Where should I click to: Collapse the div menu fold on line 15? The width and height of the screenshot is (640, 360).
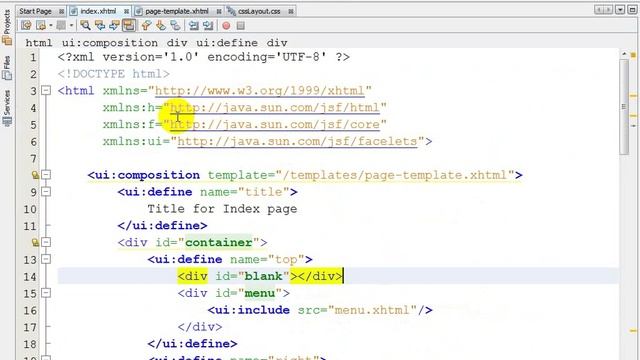click(x=46, y=293)
